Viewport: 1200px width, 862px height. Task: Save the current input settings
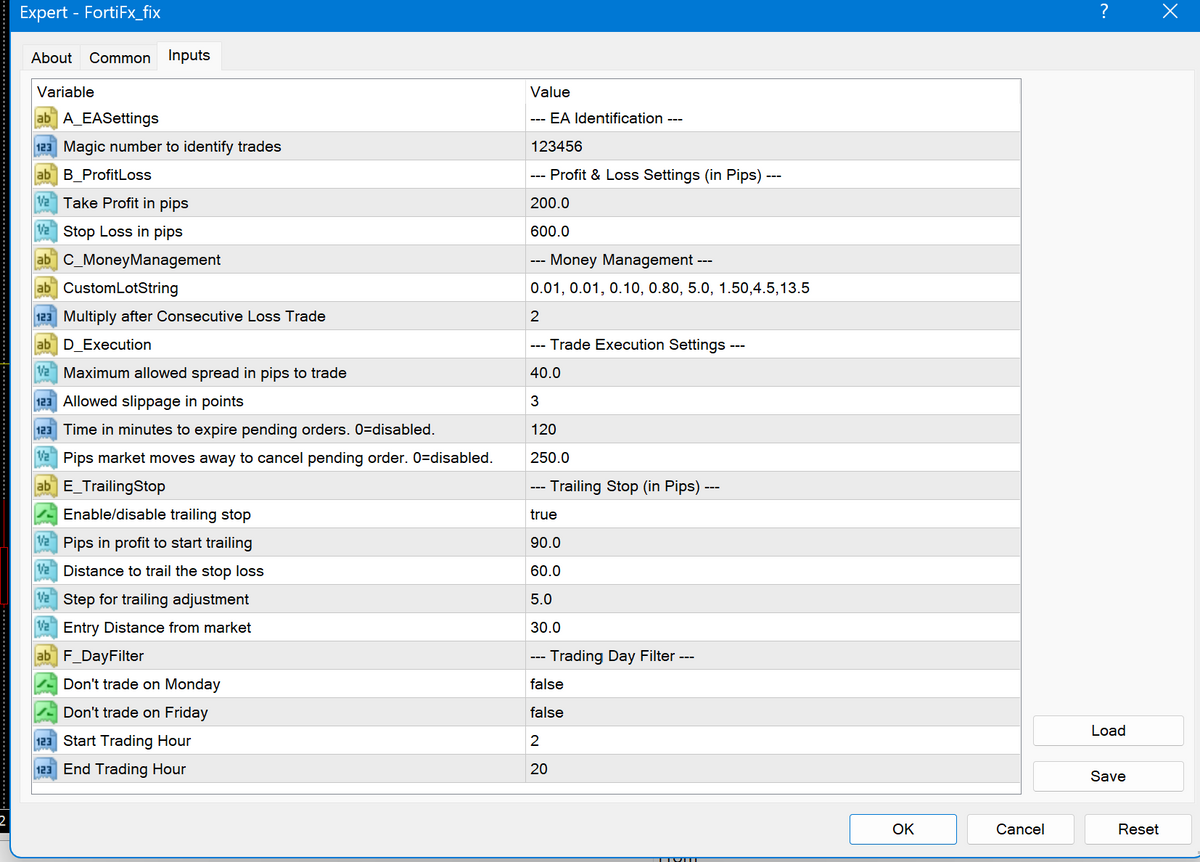point(1107,776)
